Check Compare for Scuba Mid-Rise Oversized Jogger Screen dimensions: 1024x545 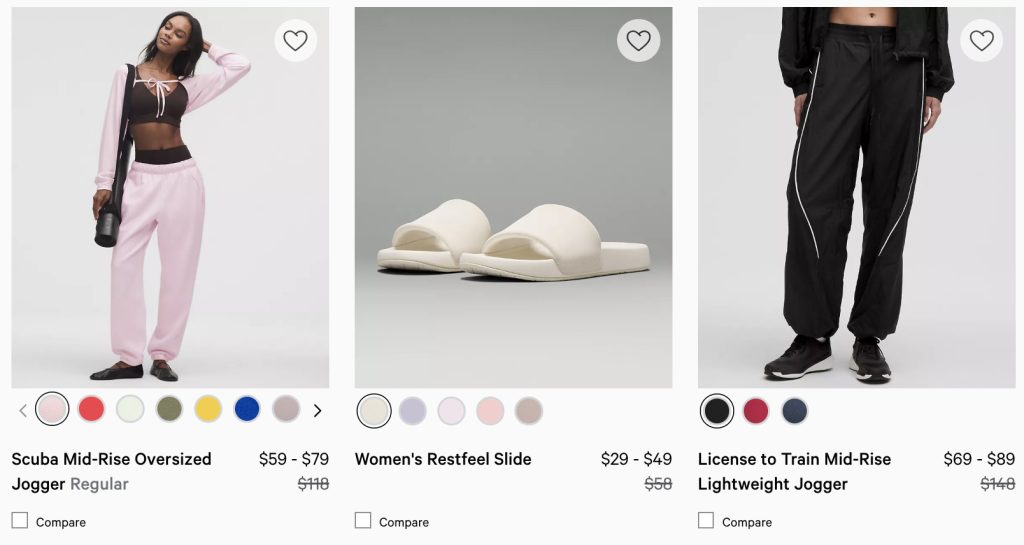20,521
